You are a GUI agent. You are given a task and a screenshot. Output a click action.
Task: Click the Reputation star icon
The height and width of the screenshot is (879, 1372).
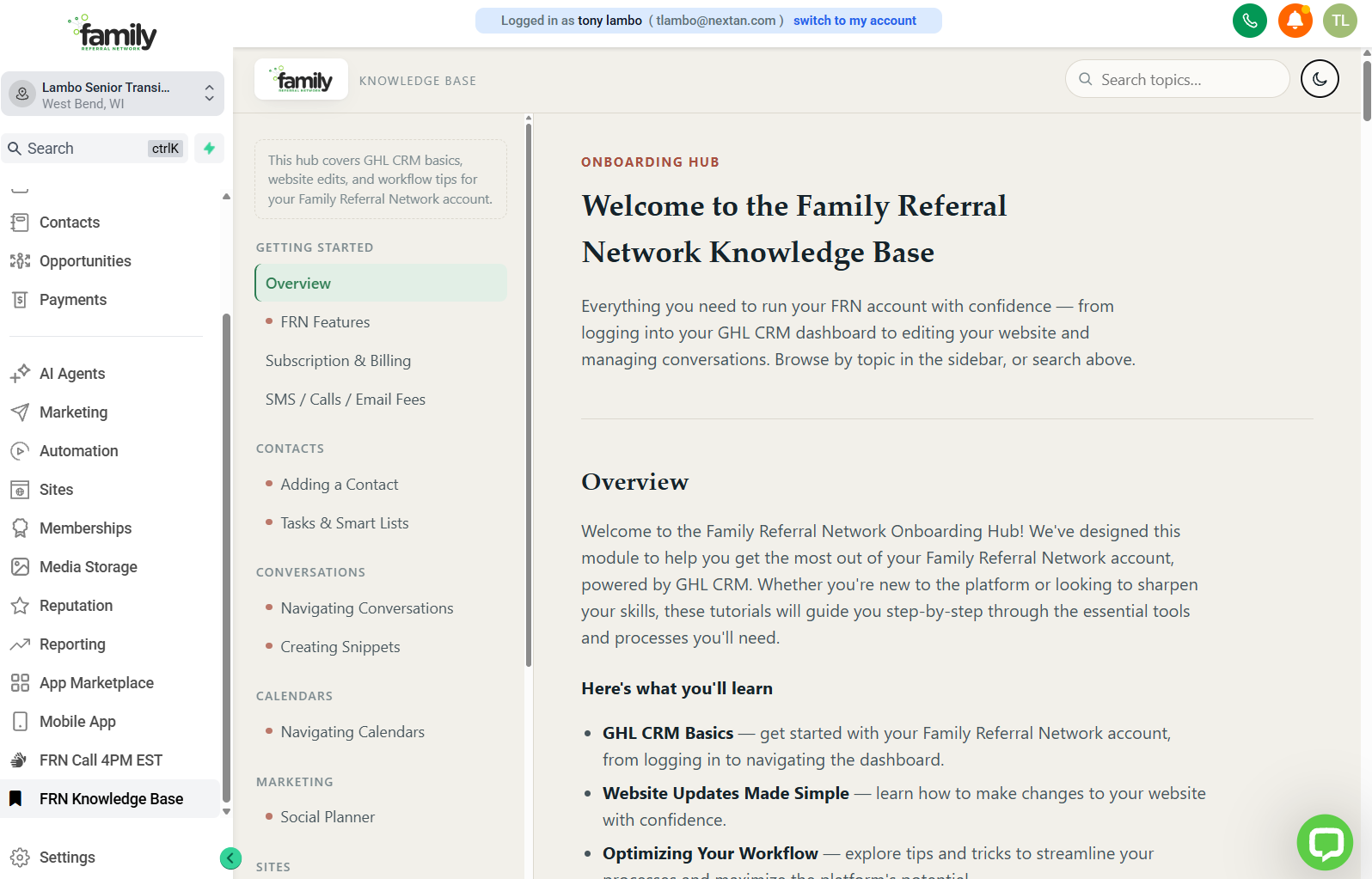[20, 606]
